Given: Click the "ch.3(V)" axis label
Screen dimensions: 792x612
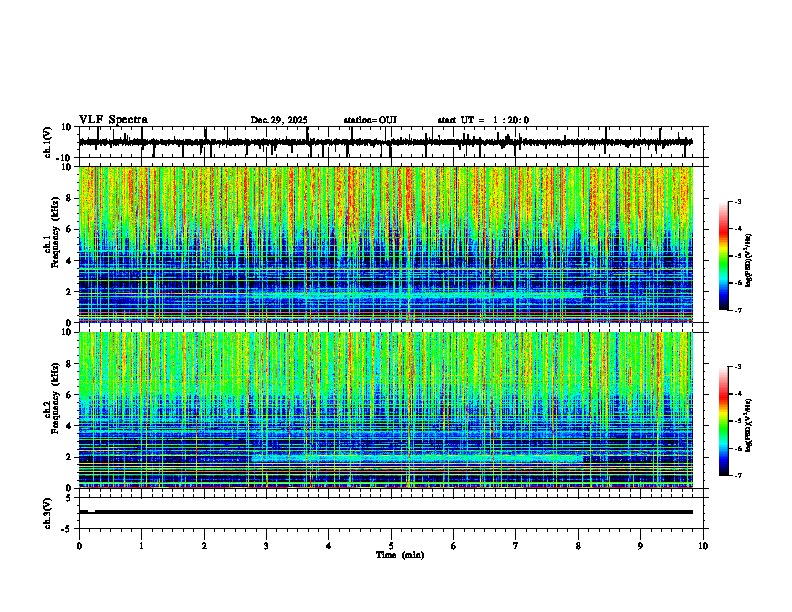Looking at the screenshot, I should pos(48,514).
